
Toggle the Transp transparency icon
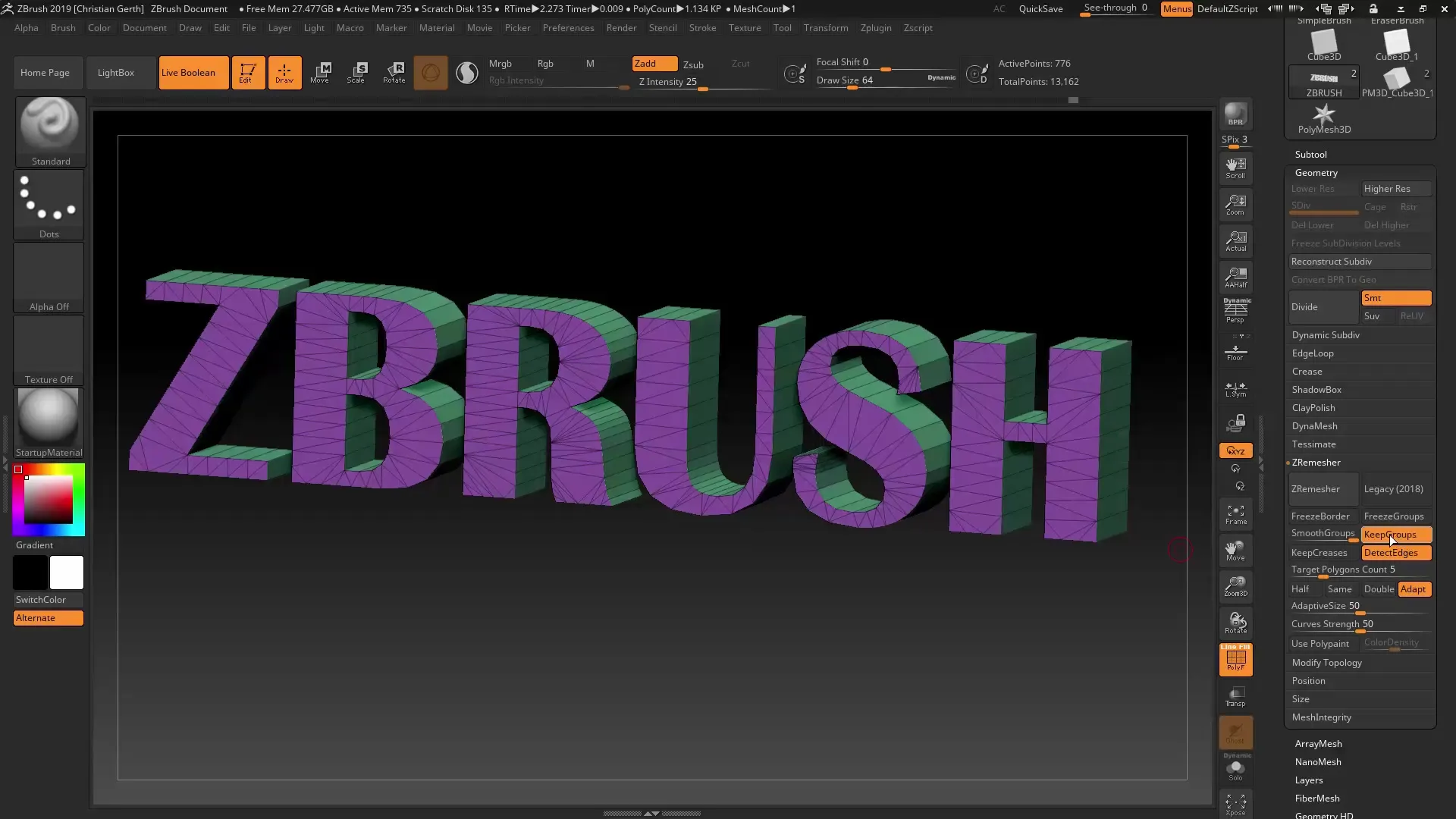[x=1235, y=696]
